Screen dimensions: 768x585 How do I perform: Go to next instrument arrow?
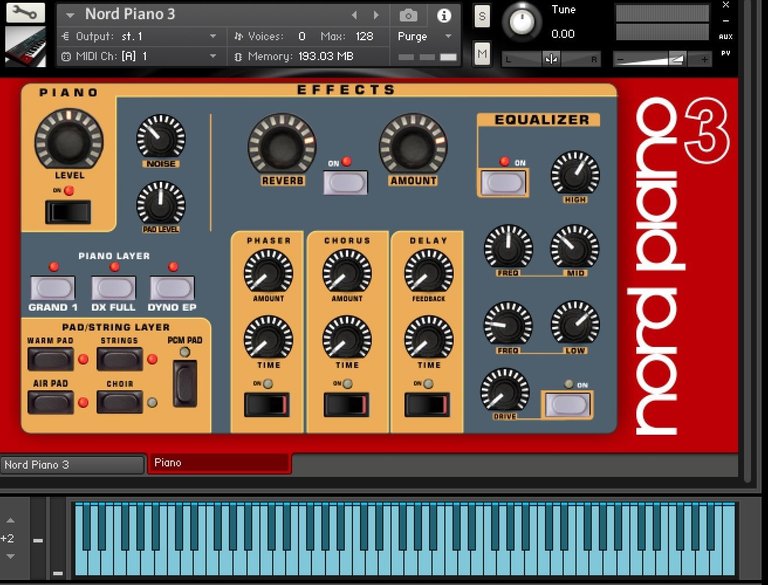pyautogui.click(x=376, y=15)
